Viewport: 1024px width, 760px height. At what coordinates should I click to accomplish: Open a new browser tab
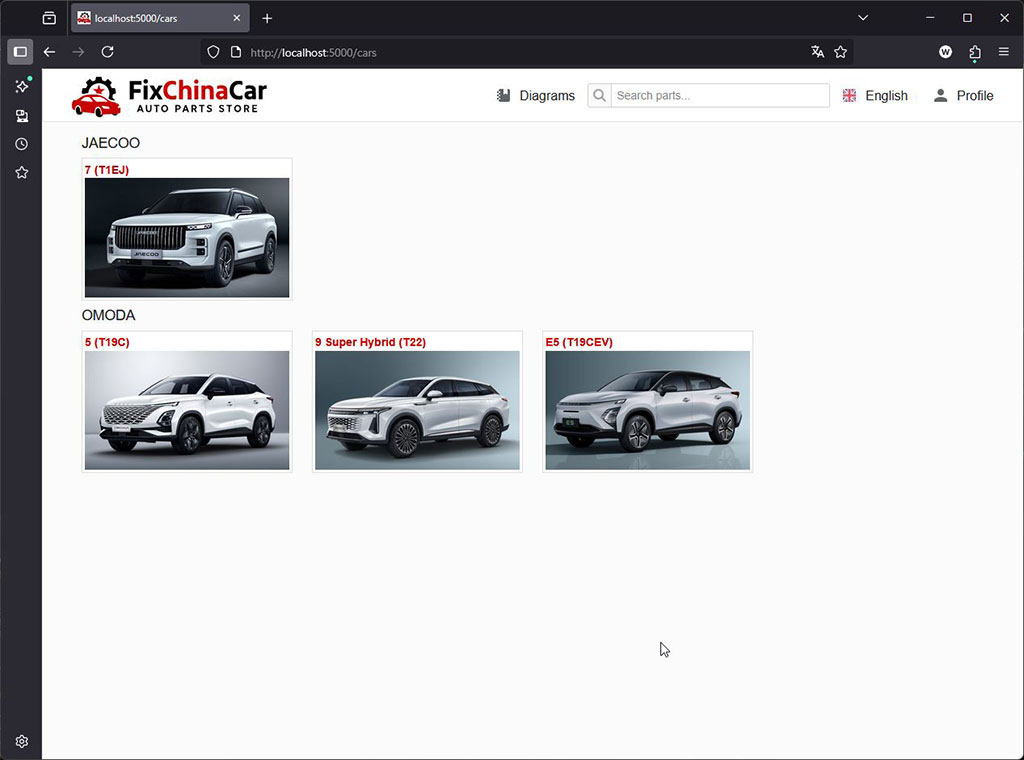pos(267,18)
